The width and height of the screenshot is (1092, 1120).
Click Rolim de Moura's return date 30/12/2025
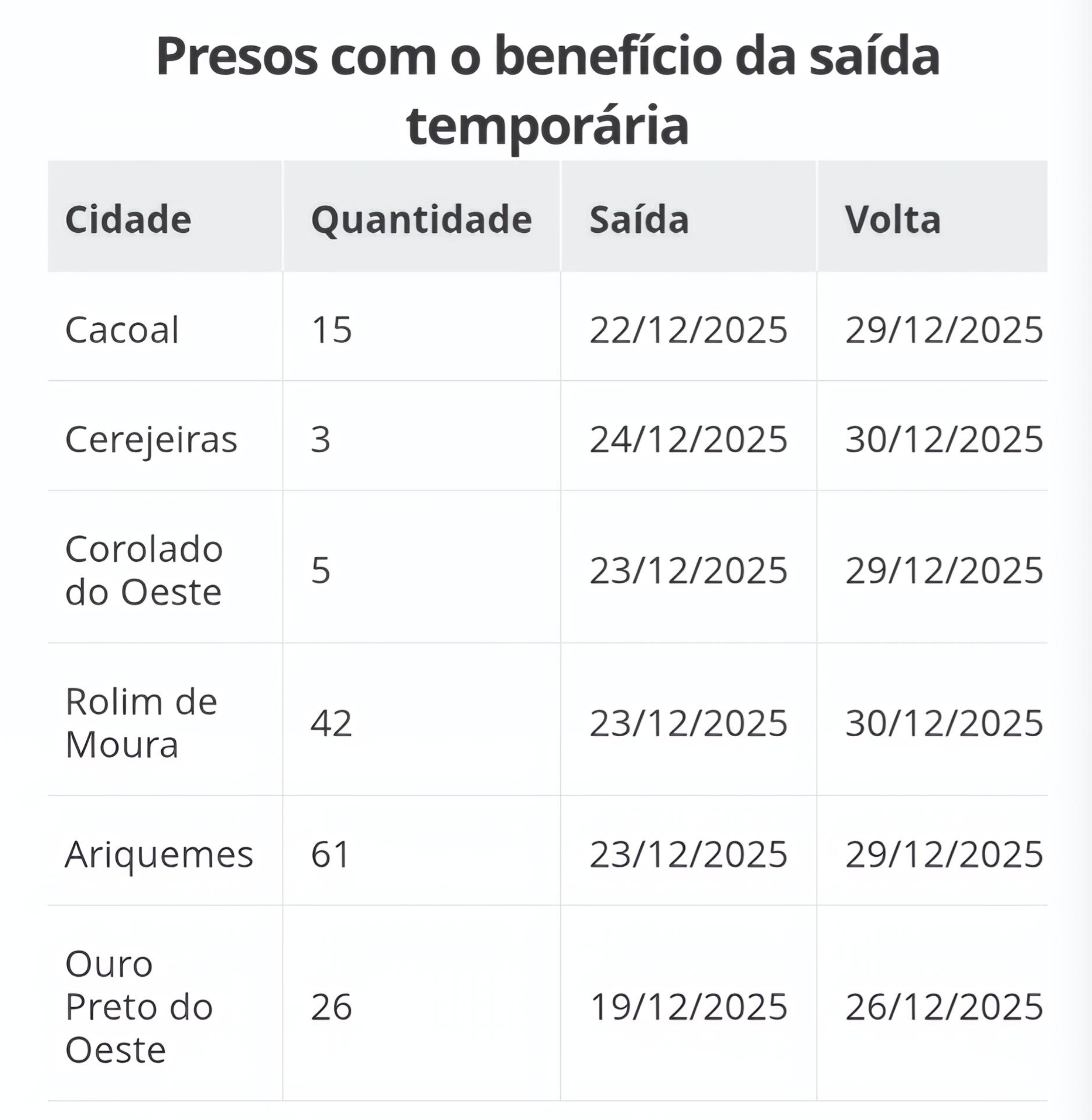(x=944, y=723)
